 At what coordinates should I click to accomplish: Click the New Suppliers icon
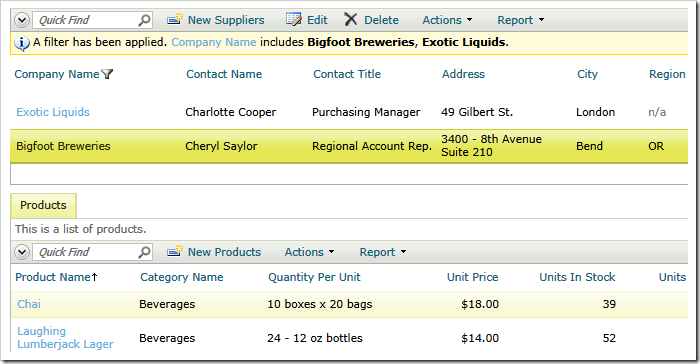tap(175, 19)
